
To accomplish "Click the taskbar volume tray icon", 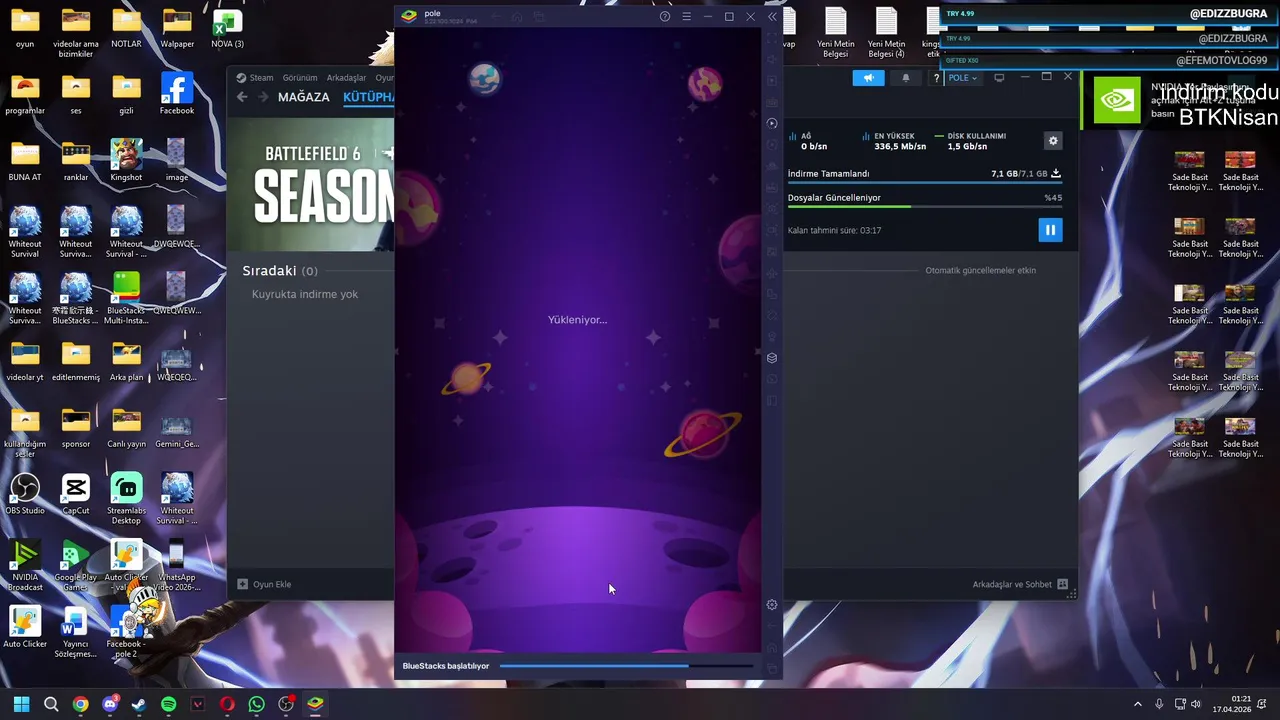I will (1196, 704).
